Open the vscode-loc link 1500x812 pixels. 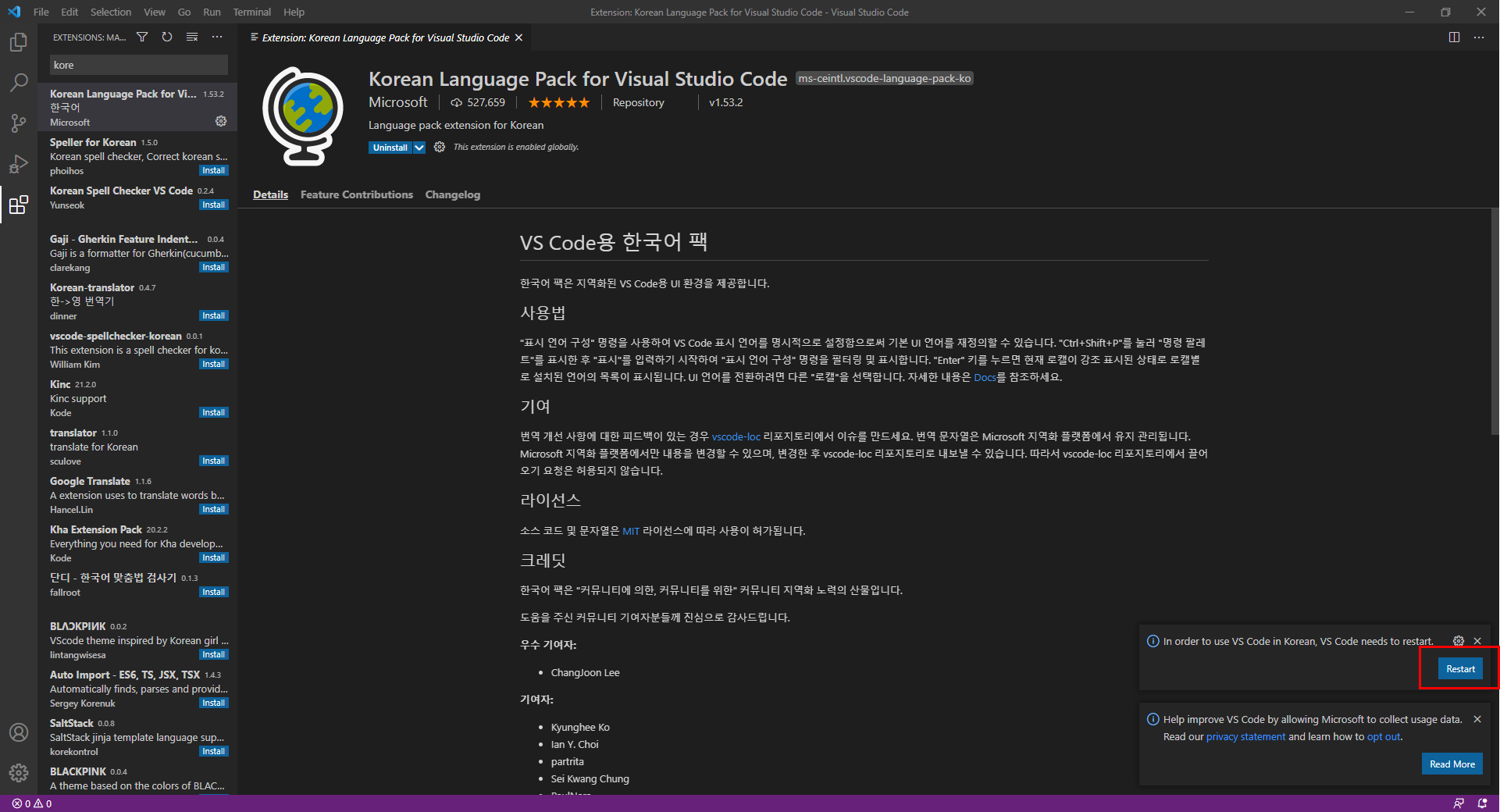click(736, 436)
